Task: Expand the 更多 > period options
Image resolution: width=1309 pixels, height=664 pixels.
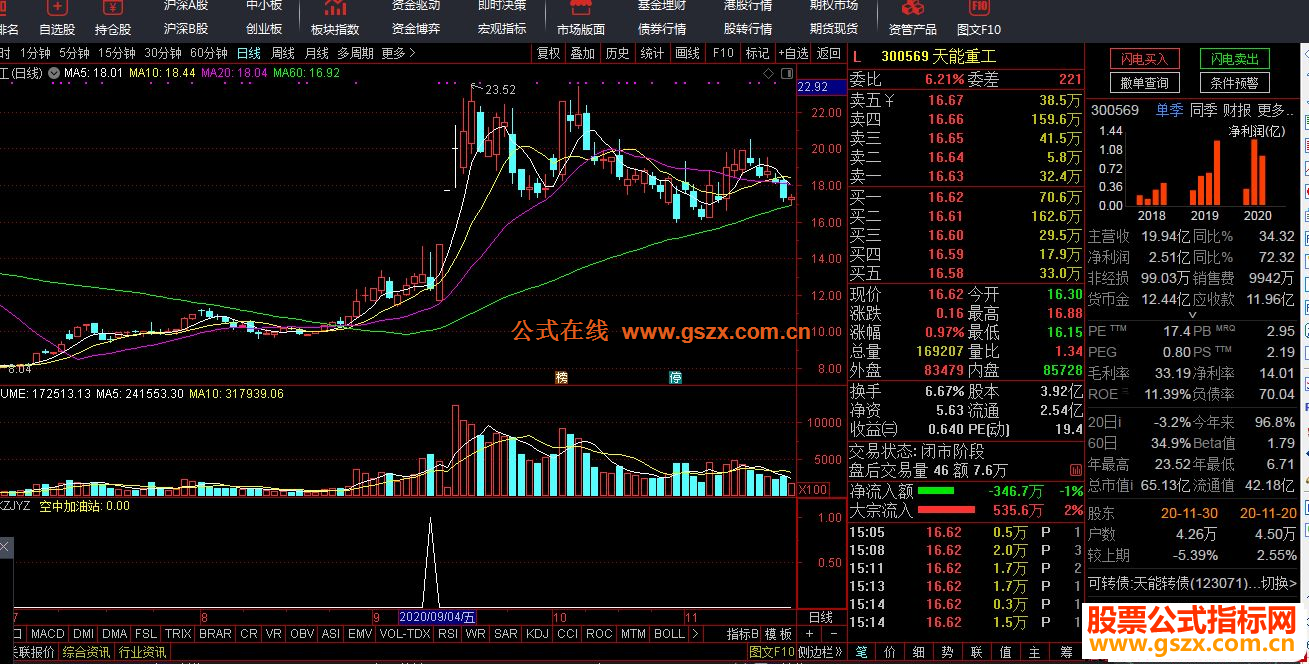Action: click(x=399, y=53)
